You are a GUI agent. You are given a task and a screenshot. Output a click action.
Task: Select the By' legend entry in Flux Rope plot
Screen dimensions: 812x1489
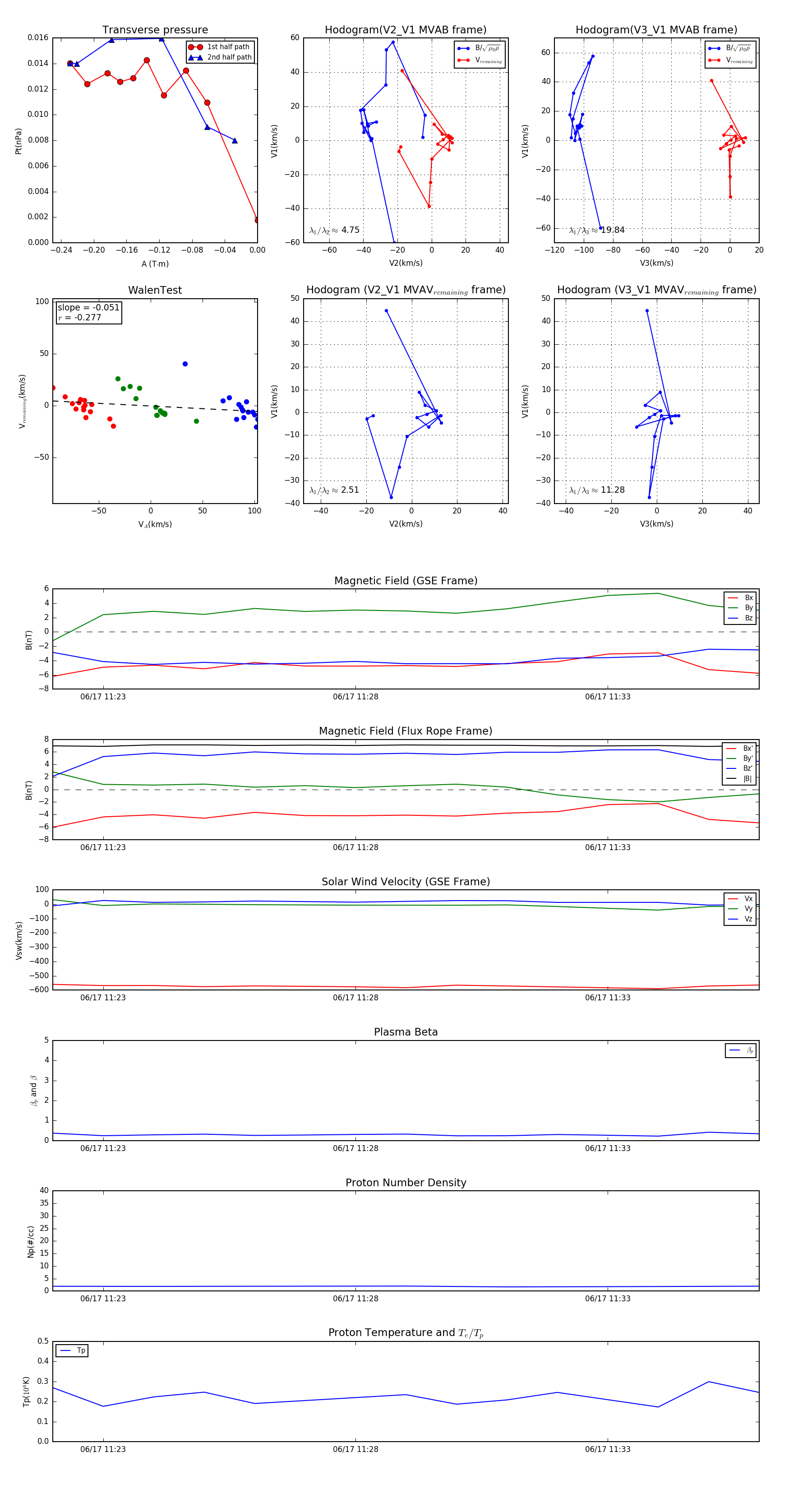click(739, 758)
